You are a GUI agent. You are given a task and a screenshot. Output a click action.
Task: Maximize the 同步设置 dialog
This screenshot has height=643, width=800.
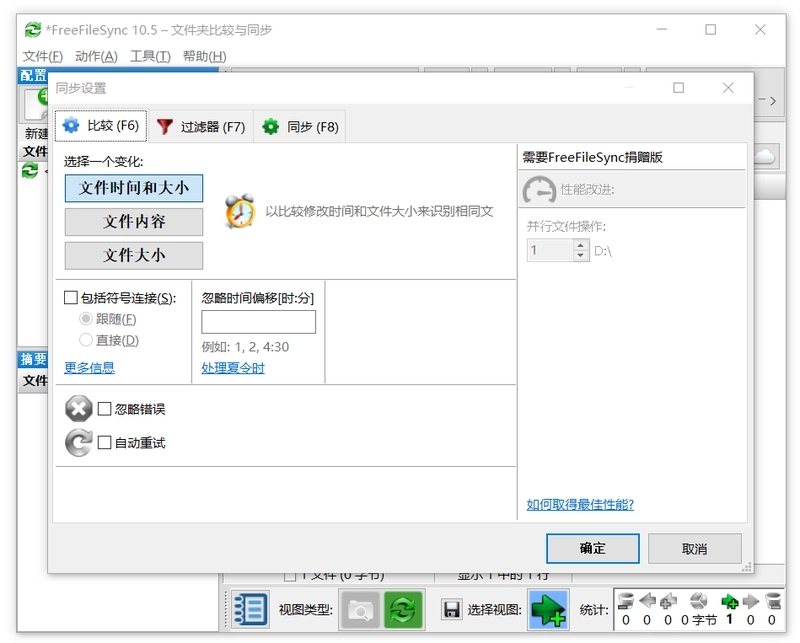coord(678,88)
